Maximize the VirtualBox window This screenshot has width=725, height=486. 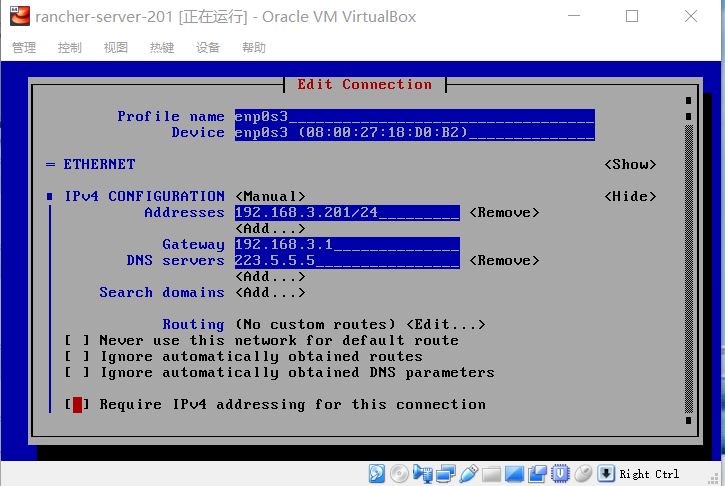pos(632,16)
